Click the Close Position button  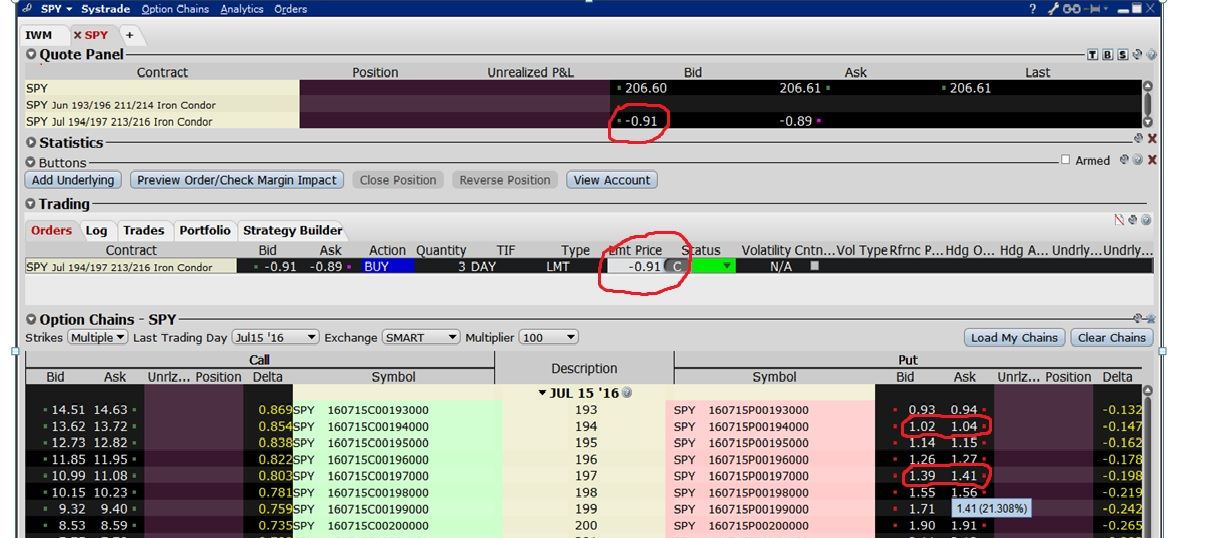coord(398,180)
